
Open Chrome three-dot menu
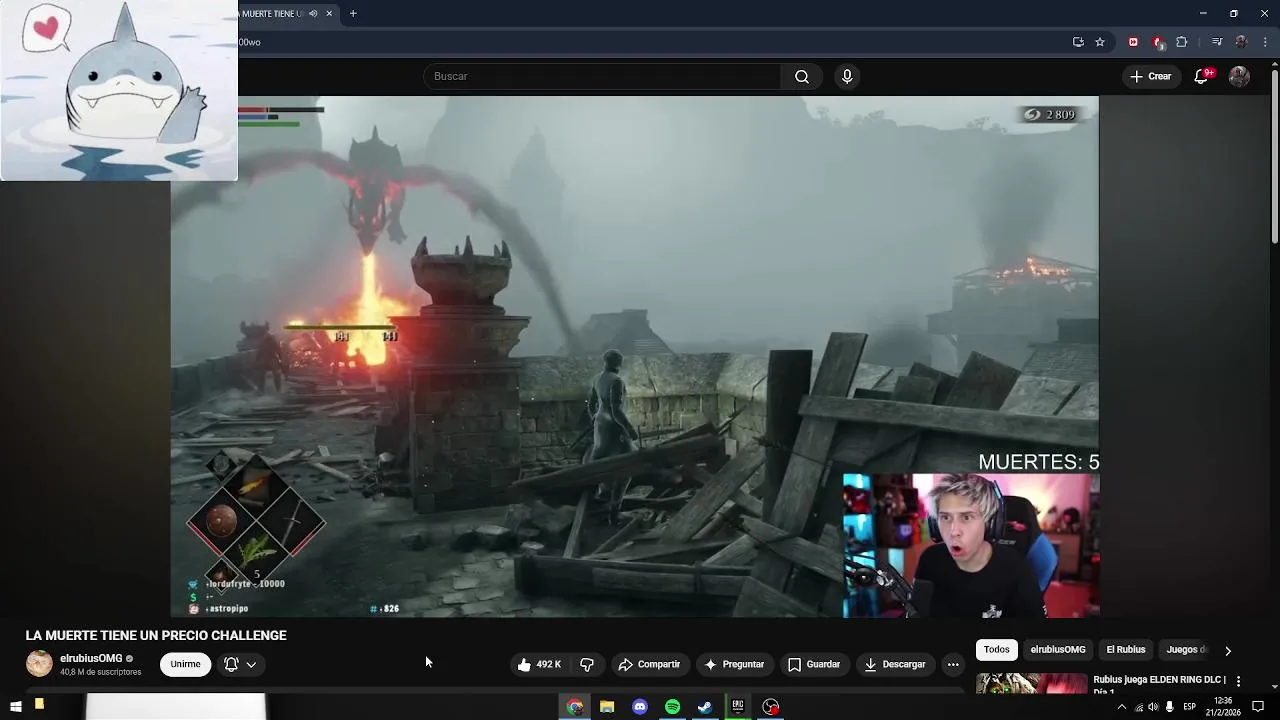pos(1265,42)
